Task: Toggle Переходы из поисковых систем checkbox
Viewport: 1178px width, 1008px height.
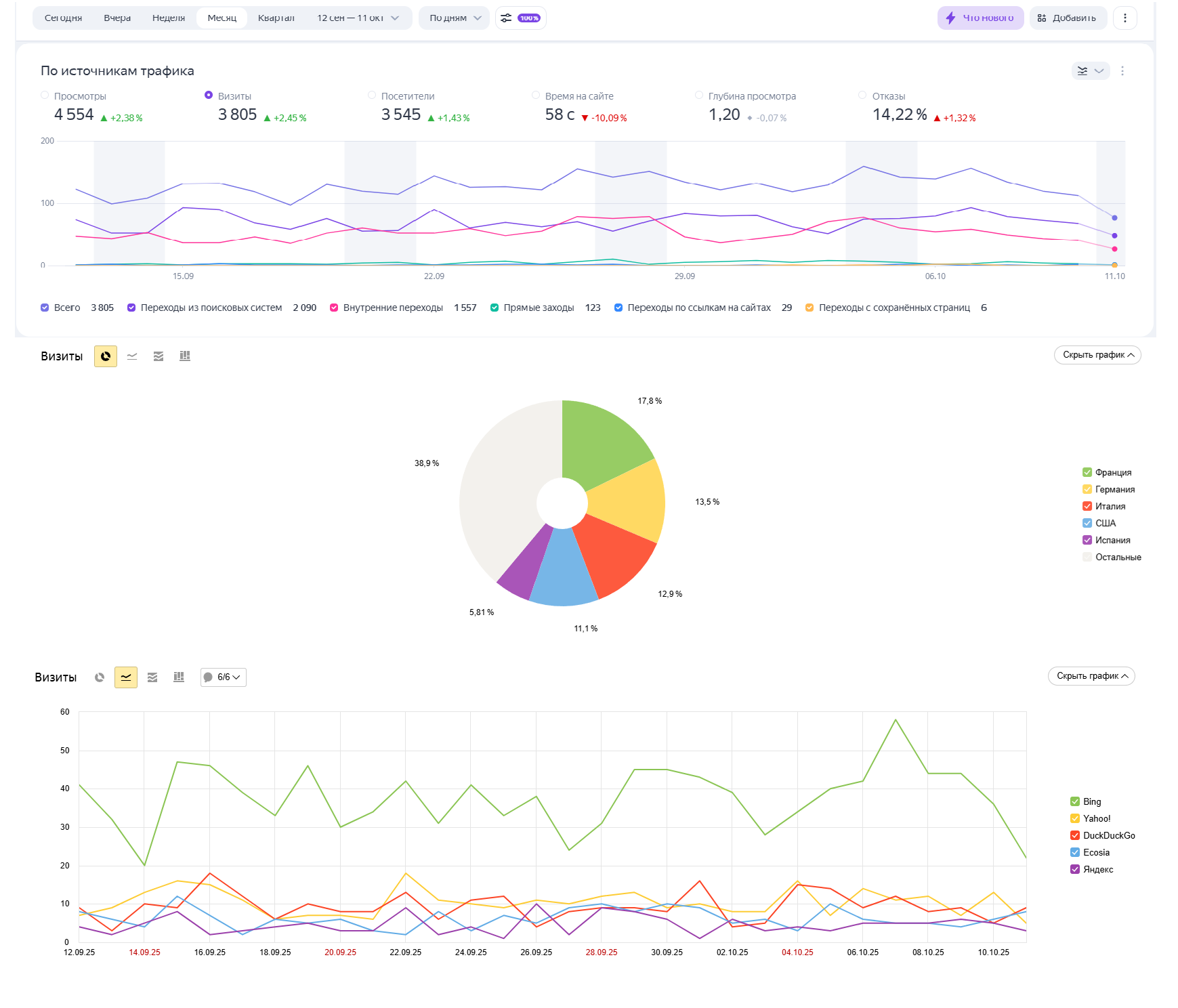Action: tap(131, 308)
